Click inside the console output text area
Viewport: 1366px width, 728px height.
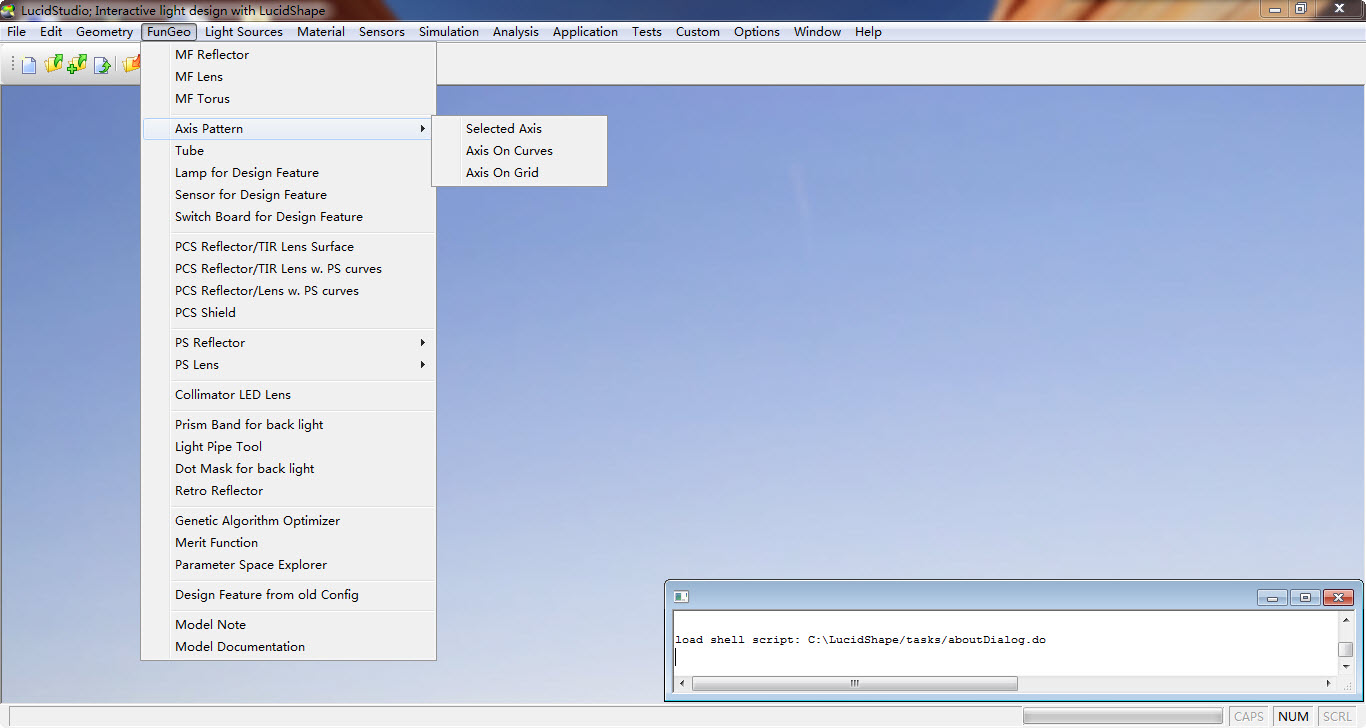[x=1006, y=644]
